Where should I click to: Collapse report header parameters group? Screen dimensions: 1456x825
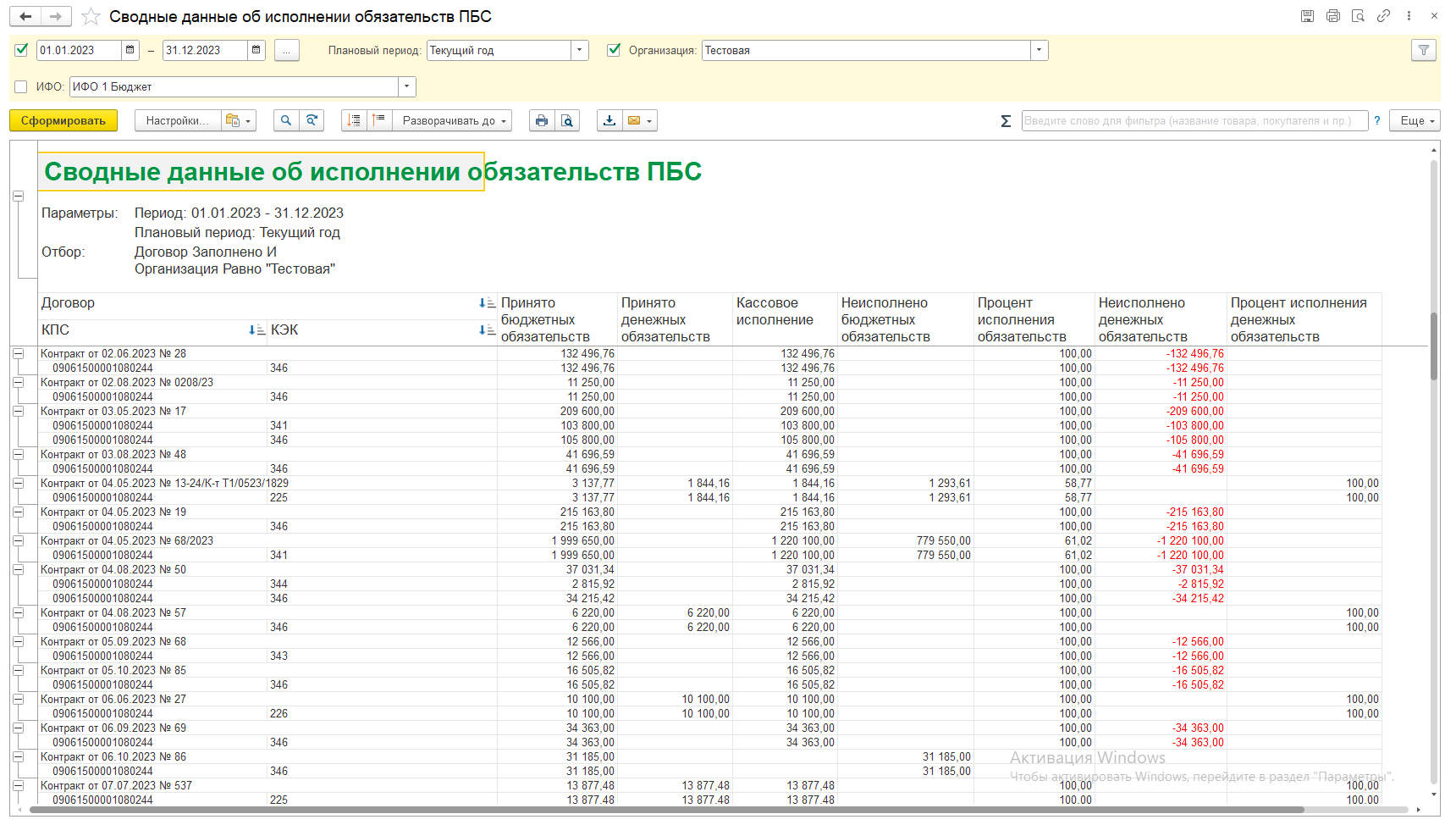tap(18, 197)
